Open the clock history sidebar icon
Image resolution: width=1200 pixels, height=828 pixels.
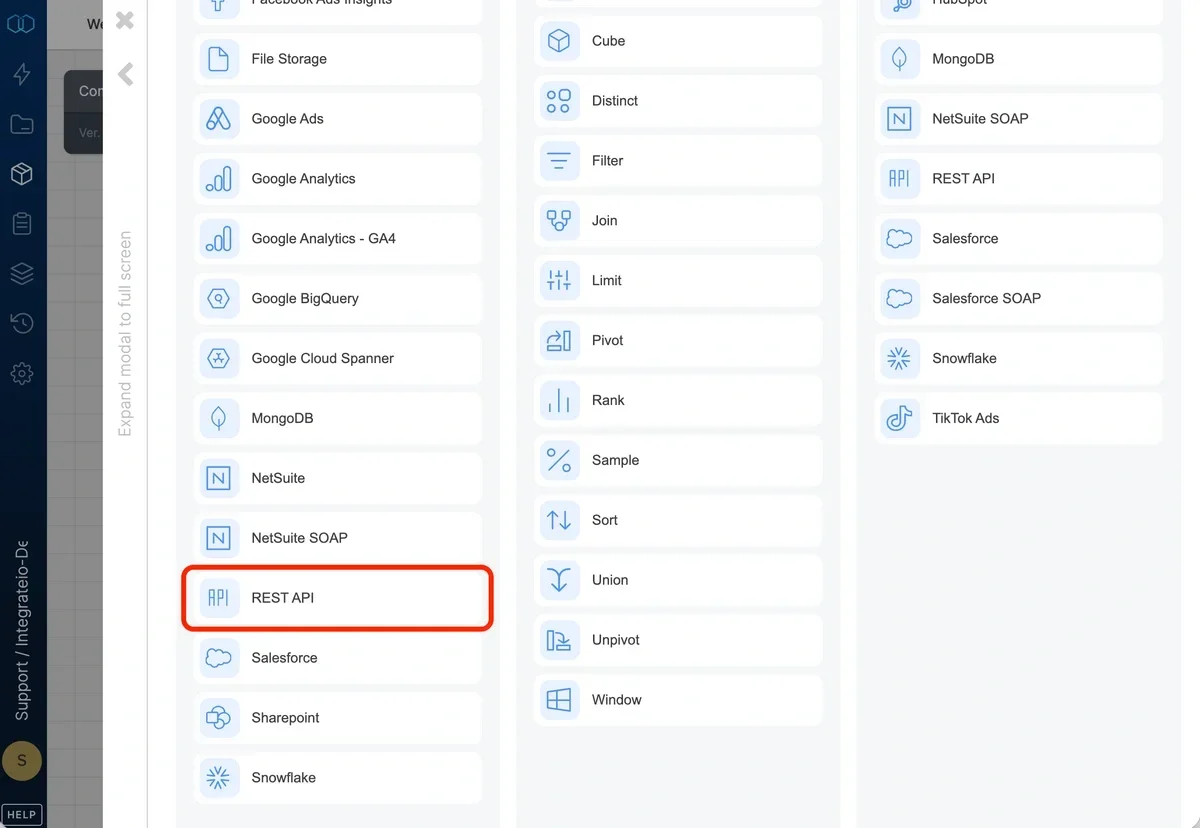[x=21, y=323]
